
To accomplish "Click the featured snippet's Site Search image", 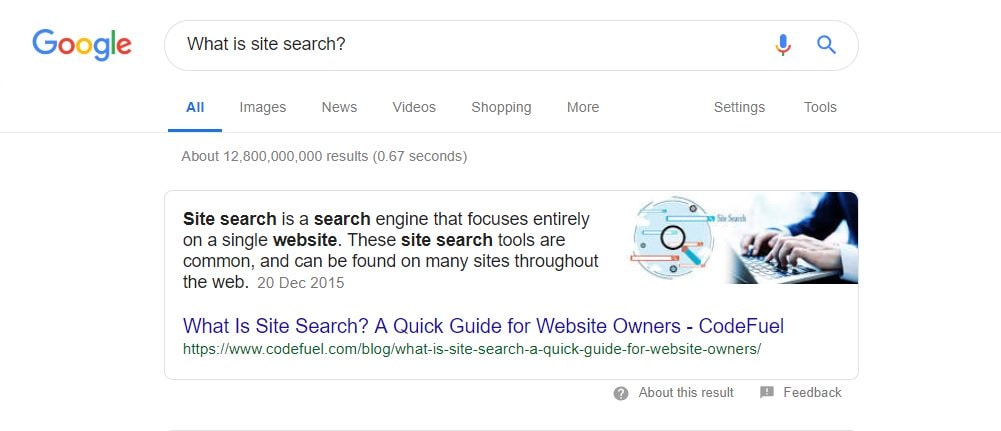I will [743, 238].
